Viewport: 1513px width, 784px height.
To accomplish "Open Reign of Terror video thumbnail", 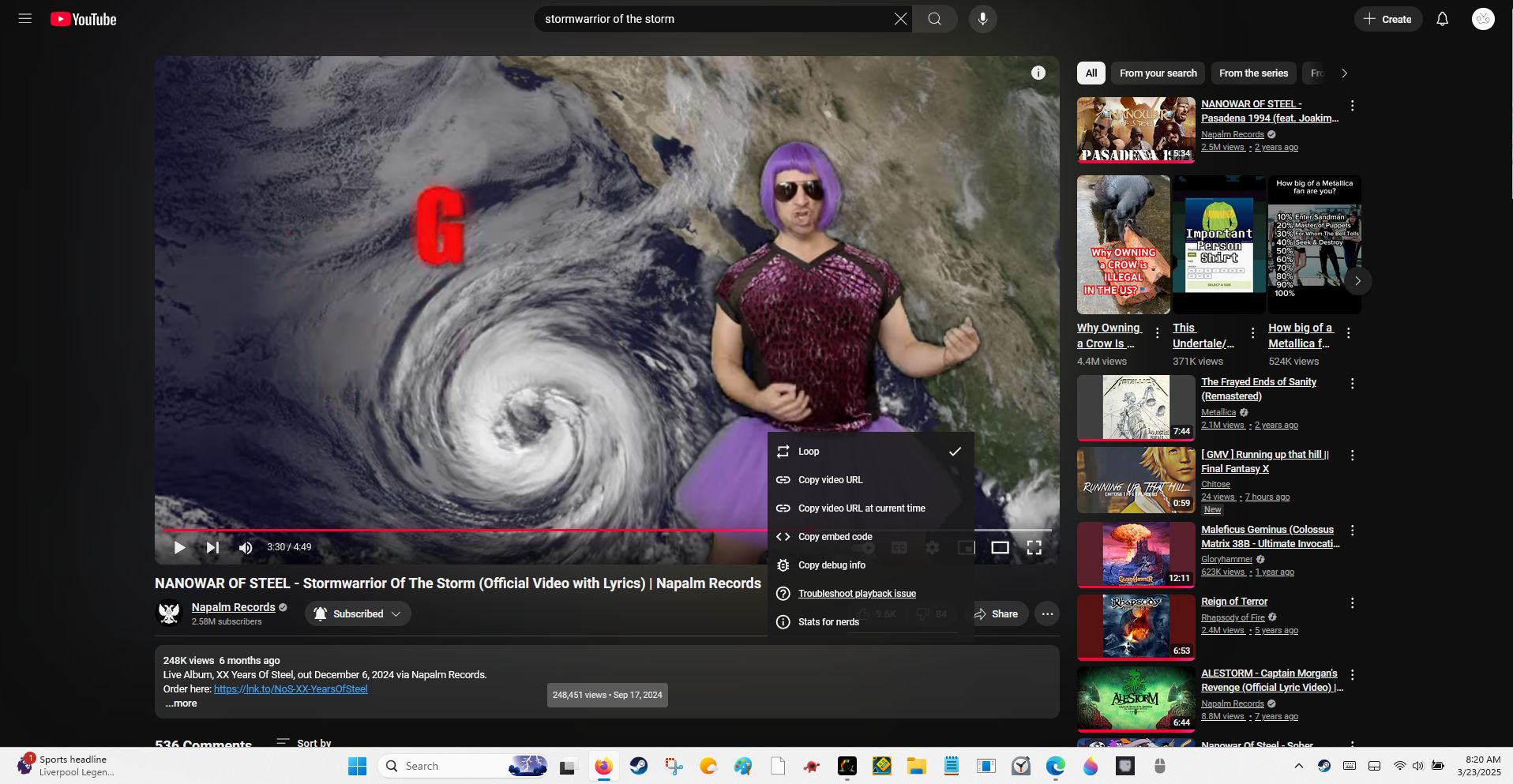I will pos(1136,627).
